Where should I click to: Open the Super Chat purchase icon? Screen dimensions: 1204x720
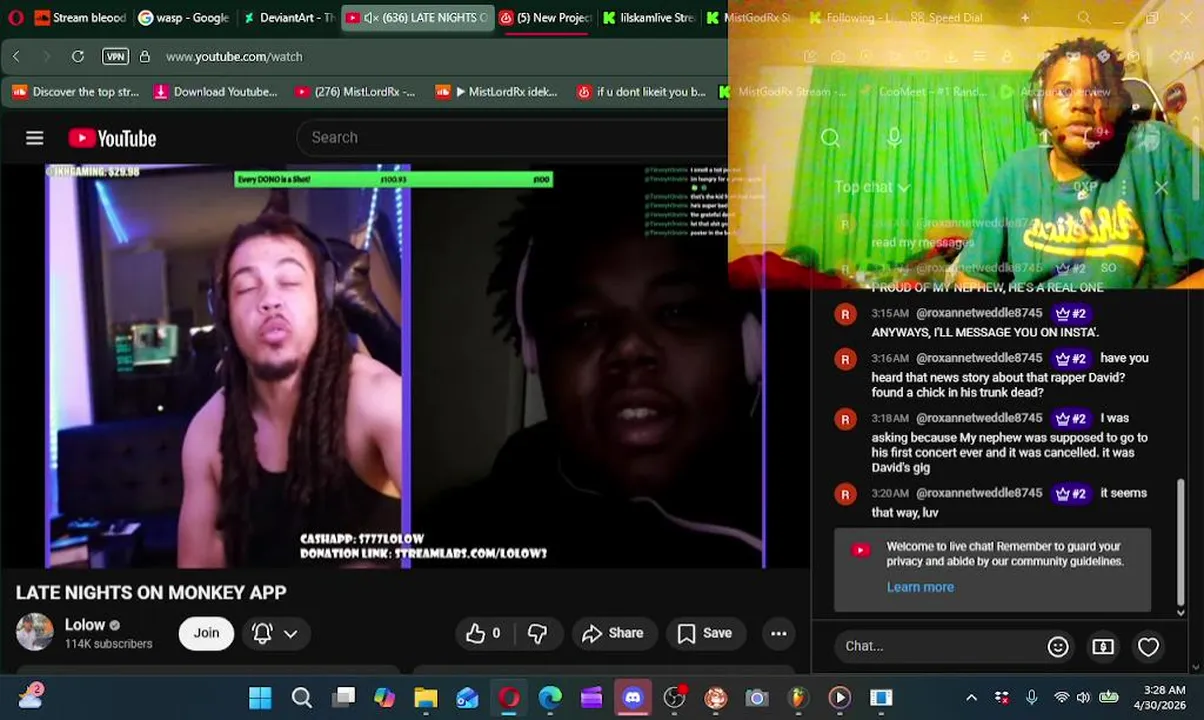(1103, 646)
